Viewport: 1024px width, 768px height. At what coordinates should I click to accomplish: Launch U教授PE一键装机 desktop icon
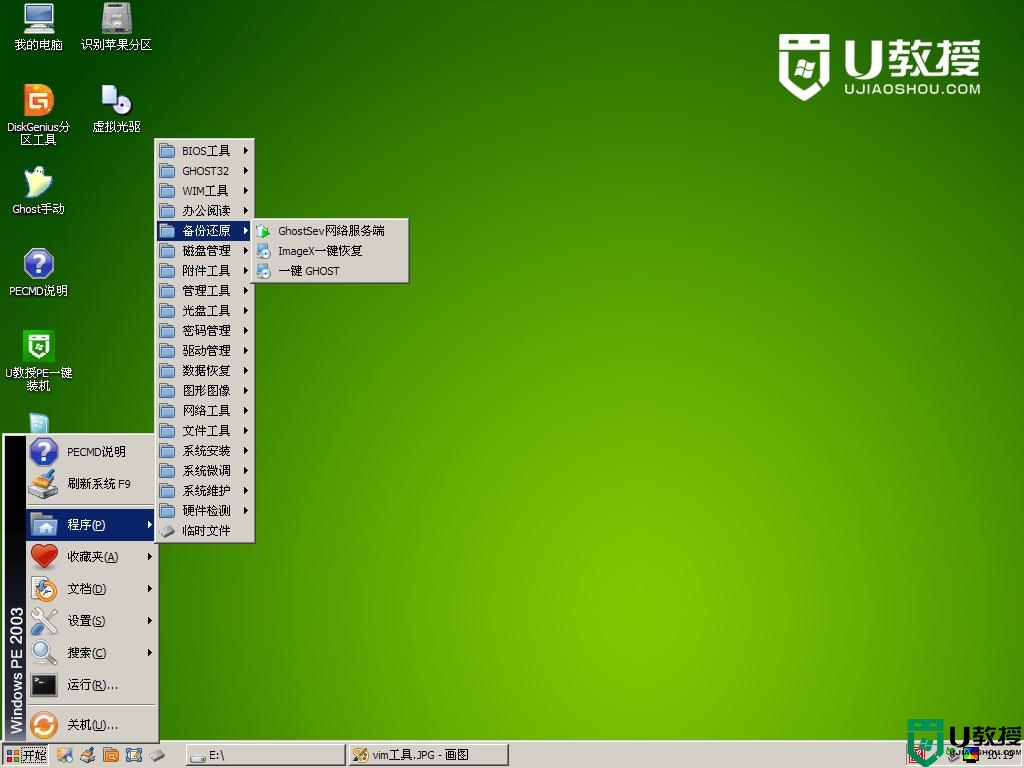38,348
